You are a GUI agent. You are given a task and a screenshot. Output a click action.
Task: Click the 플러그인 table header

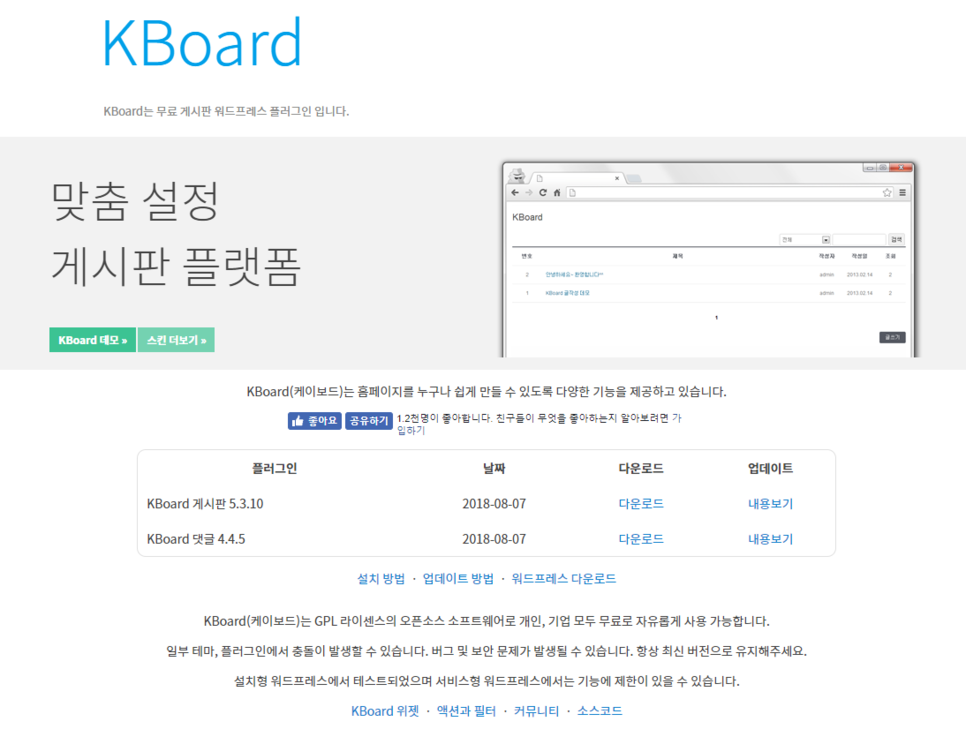pos(274,468)
